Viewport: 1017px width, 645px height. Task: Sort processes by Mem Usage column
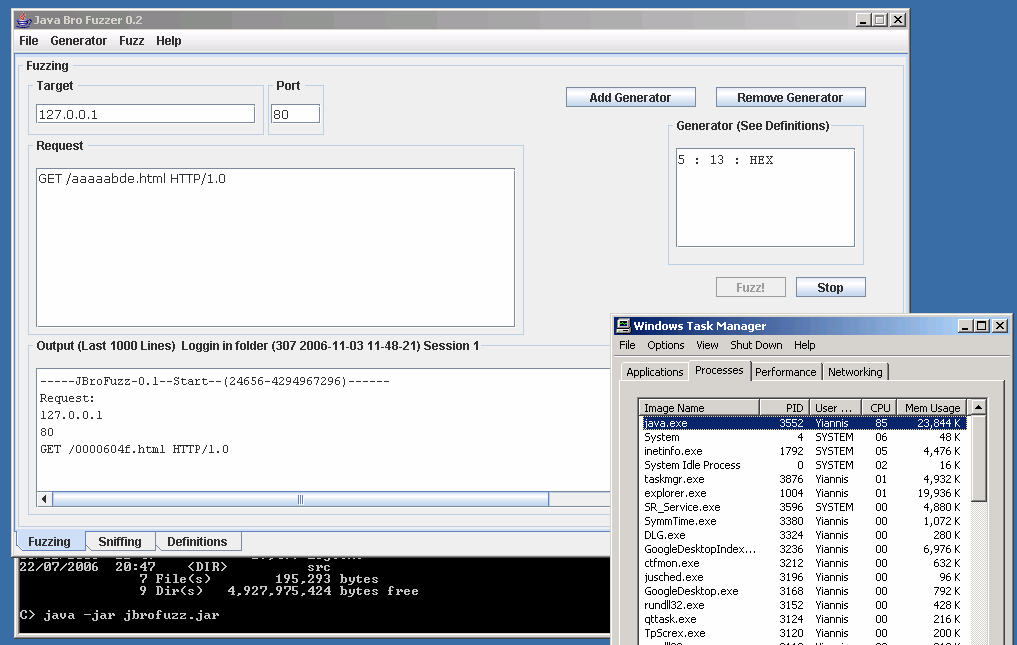(931, 408)
